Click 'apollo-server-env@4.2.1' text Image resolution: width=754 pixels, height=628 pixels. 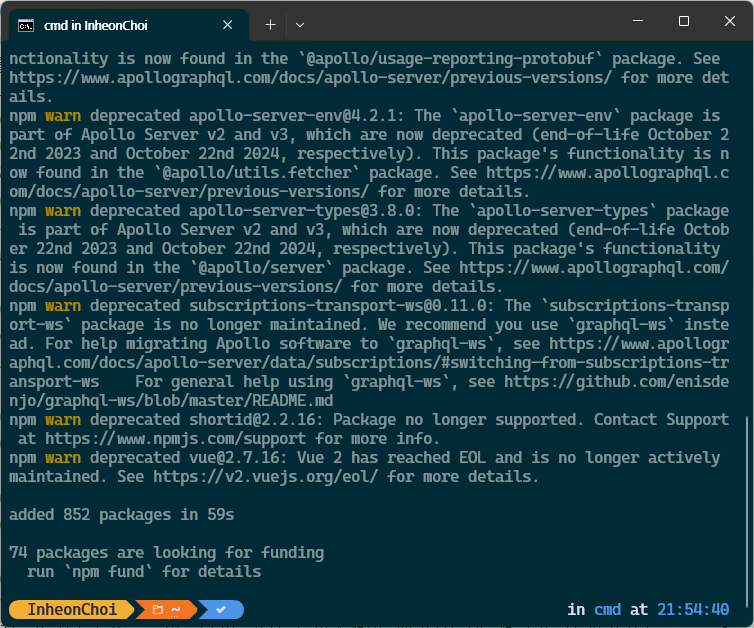tap(292, 115)
